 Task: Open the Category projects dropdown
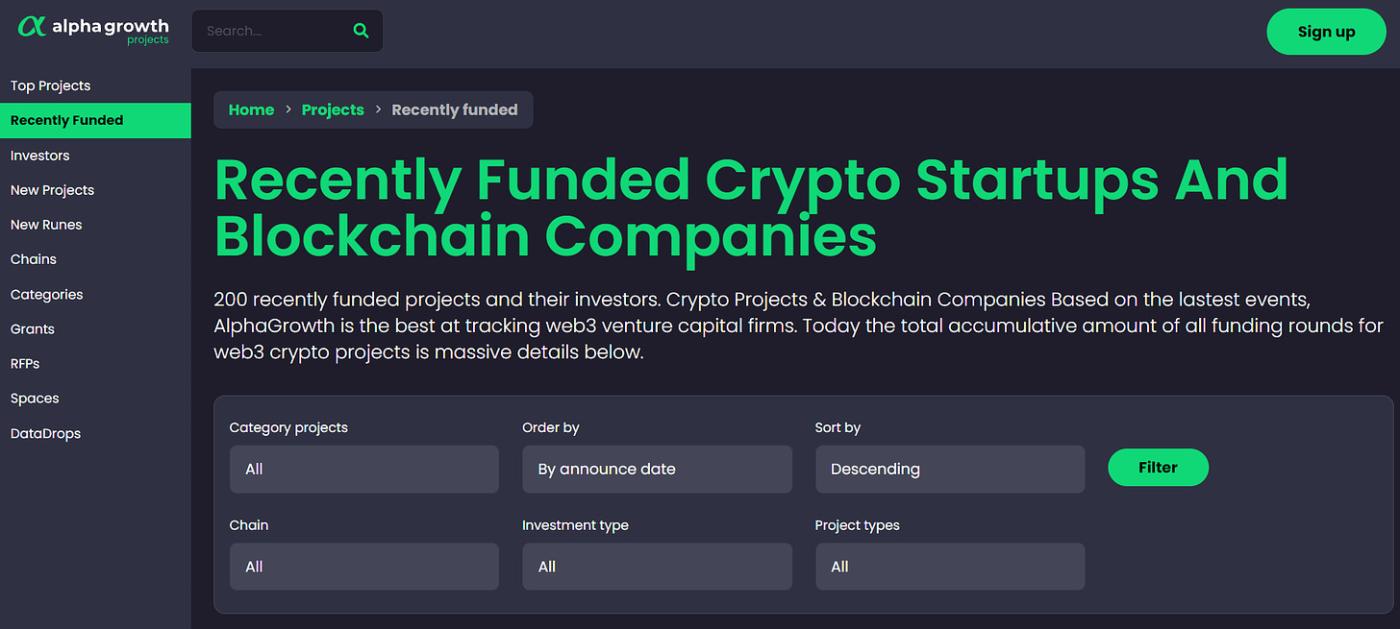364,469
